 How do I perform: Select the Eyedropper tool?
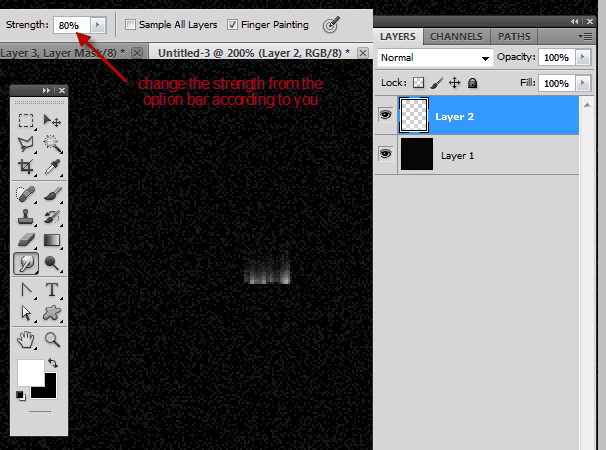coord(52,167)
